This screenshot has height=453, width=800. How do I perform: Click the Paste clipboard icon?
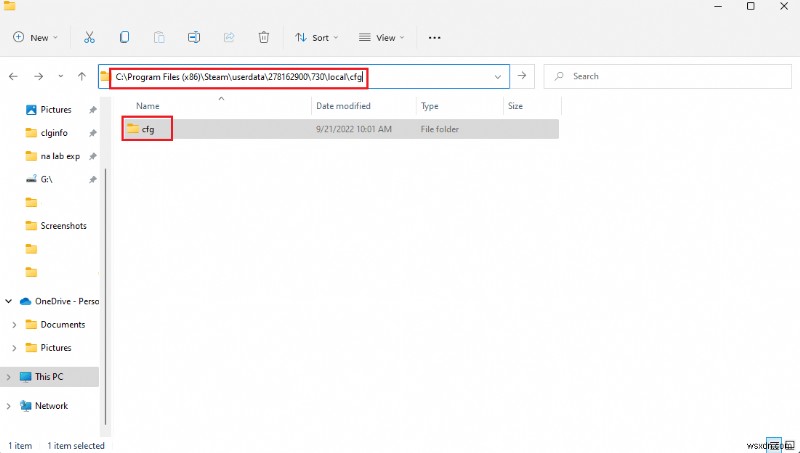(159, 37)
